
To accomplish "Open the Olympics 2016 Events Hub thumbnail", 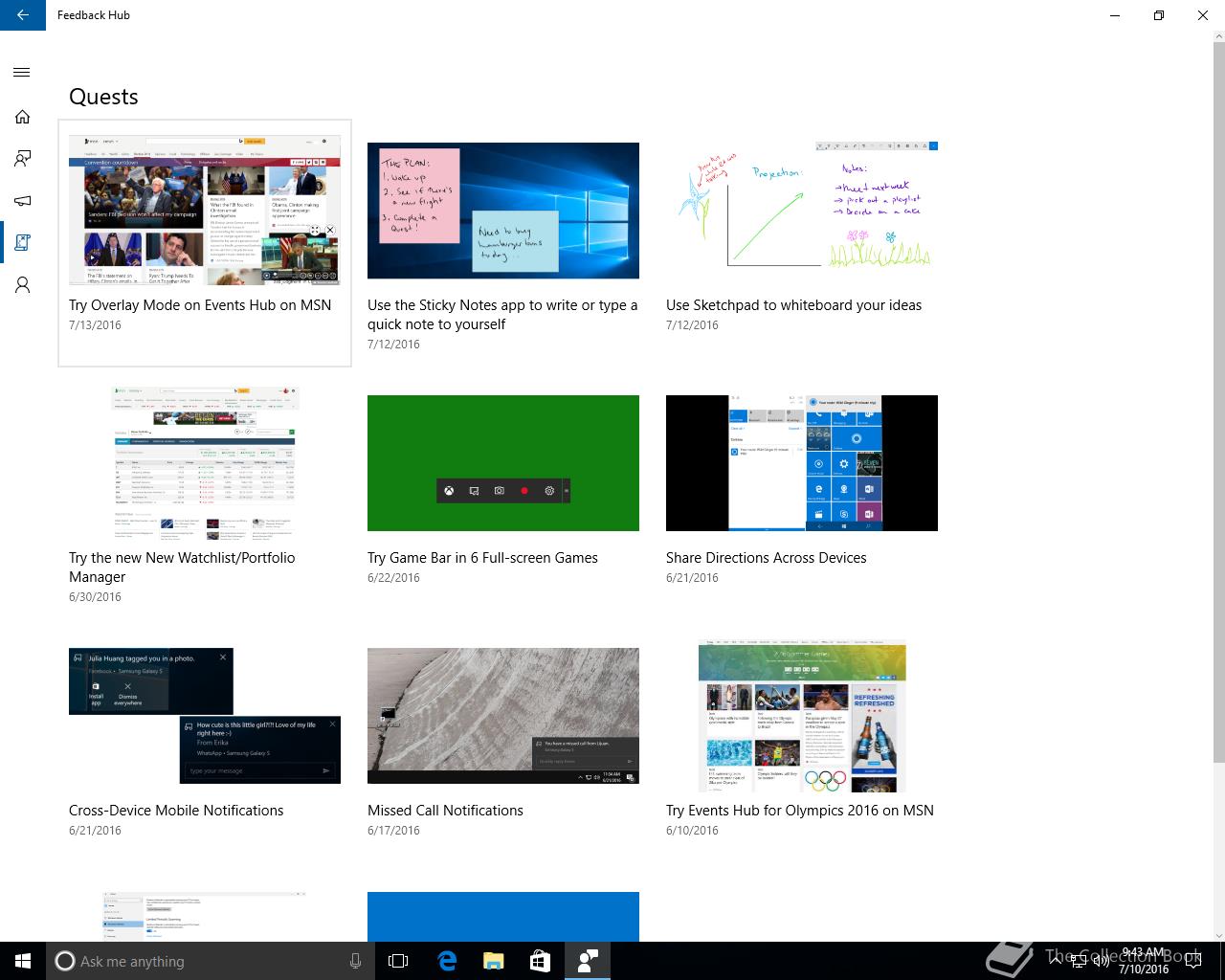I will point(802,716).
